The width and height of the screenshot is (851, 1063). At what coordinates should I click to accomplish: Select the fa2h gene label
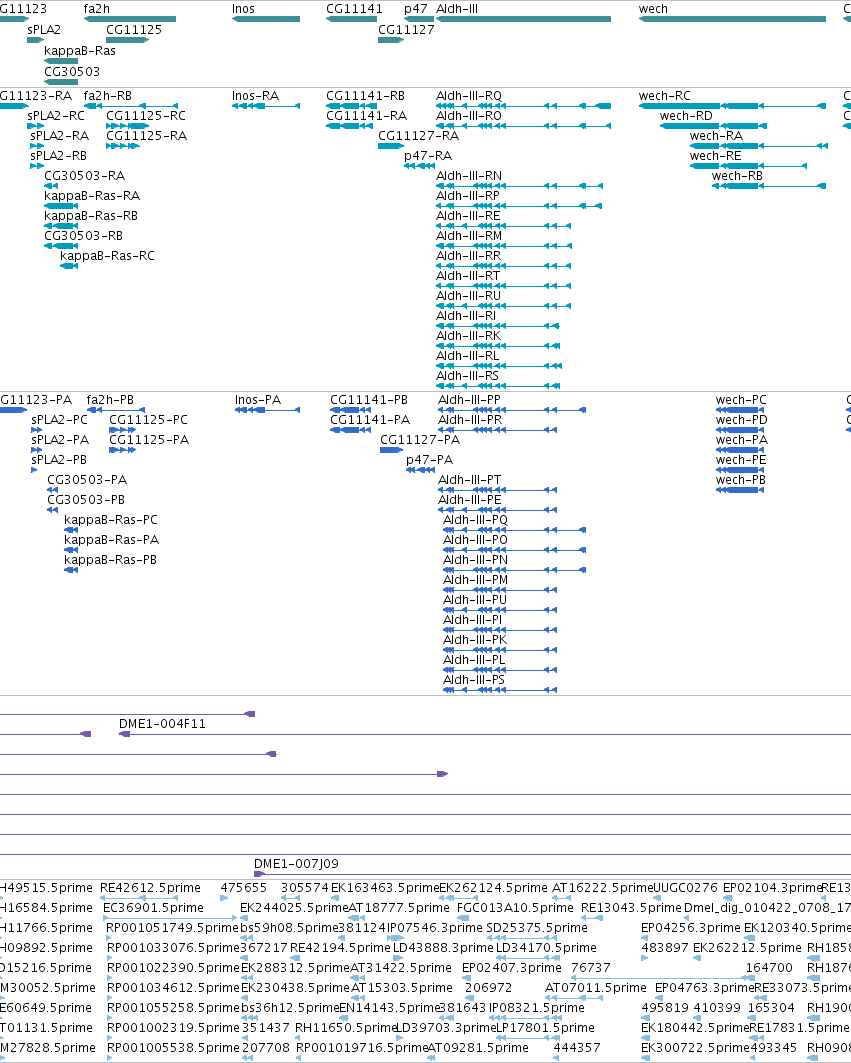pyautogui.click(x=96, y=9)
